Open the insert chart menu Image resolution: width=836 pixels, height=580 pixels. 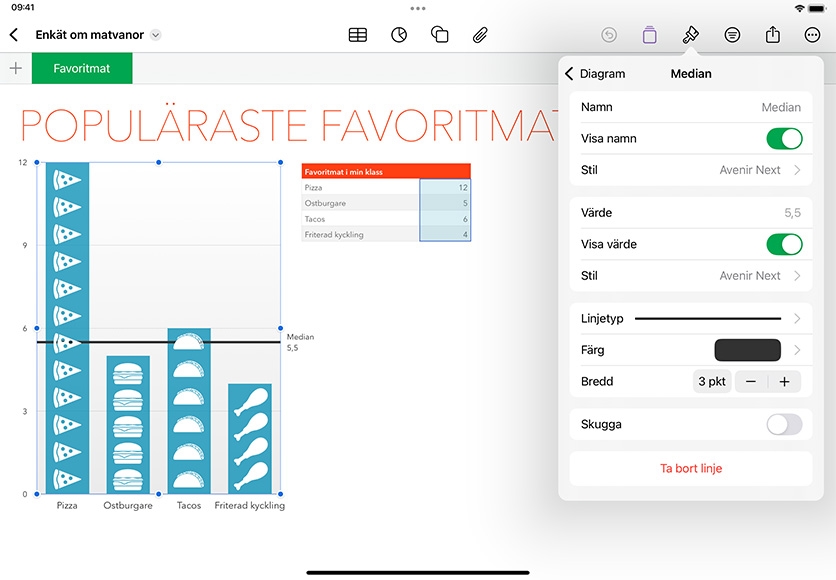coord(399,35)
